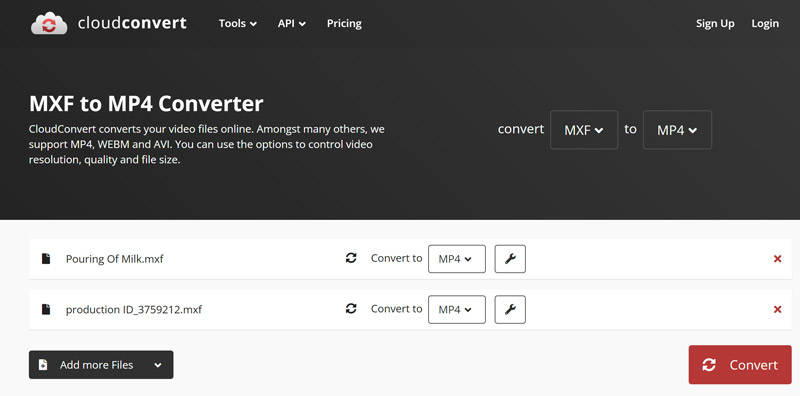This screenshot has width=800, height=396.
Task: Open the API menu
Action: coord(292,23)
